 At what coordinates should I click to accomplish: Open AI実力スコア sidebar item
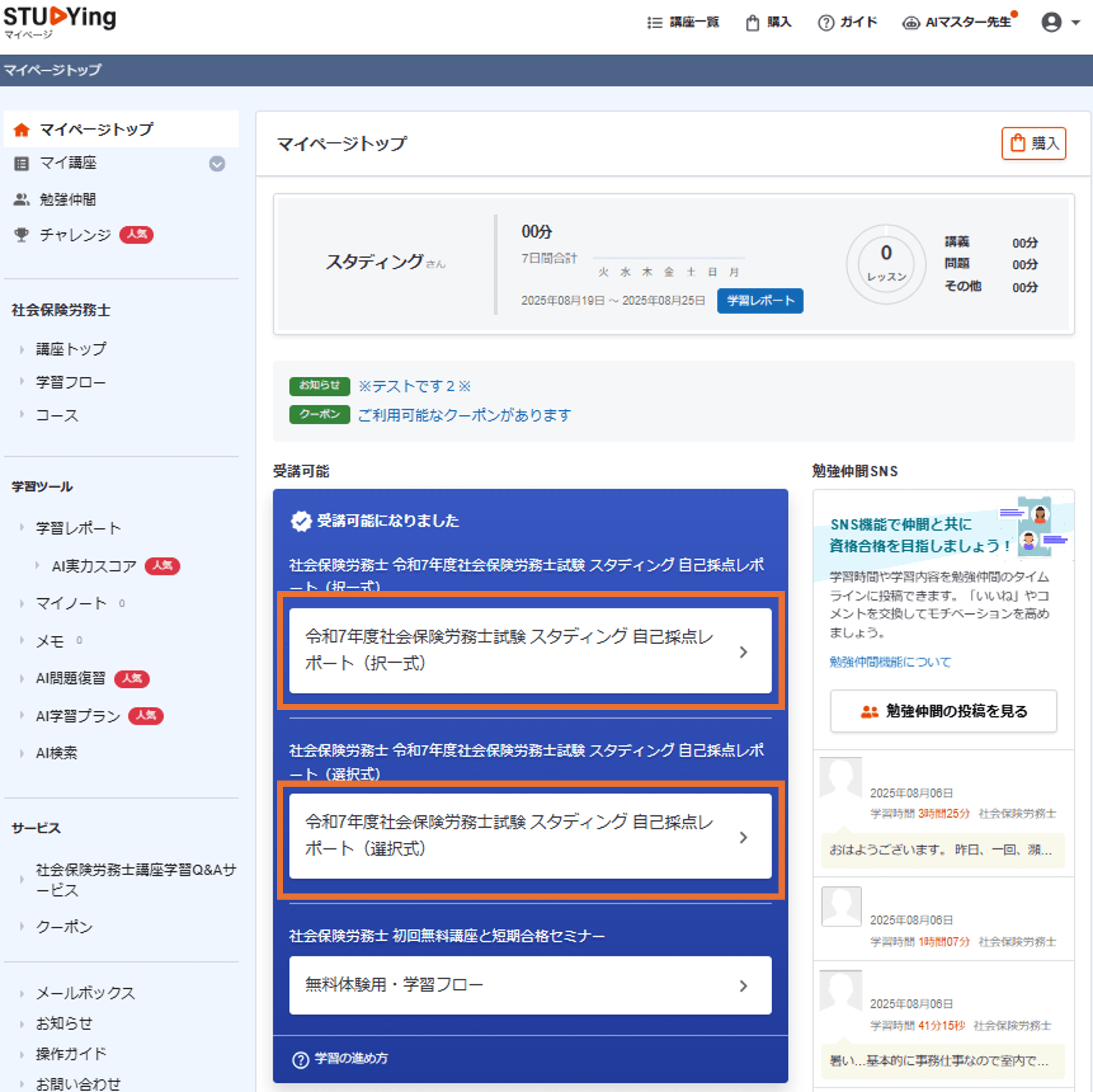coord(94,566)
